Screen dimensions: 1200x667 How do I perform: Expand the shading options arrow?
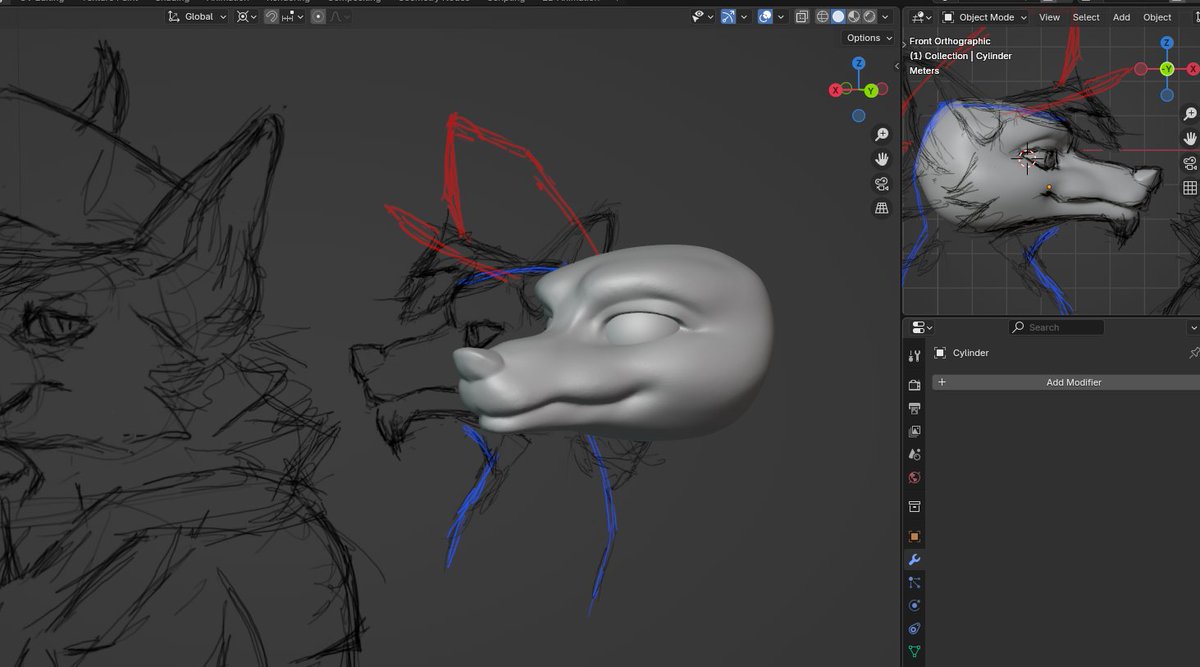tap(886, 17)
